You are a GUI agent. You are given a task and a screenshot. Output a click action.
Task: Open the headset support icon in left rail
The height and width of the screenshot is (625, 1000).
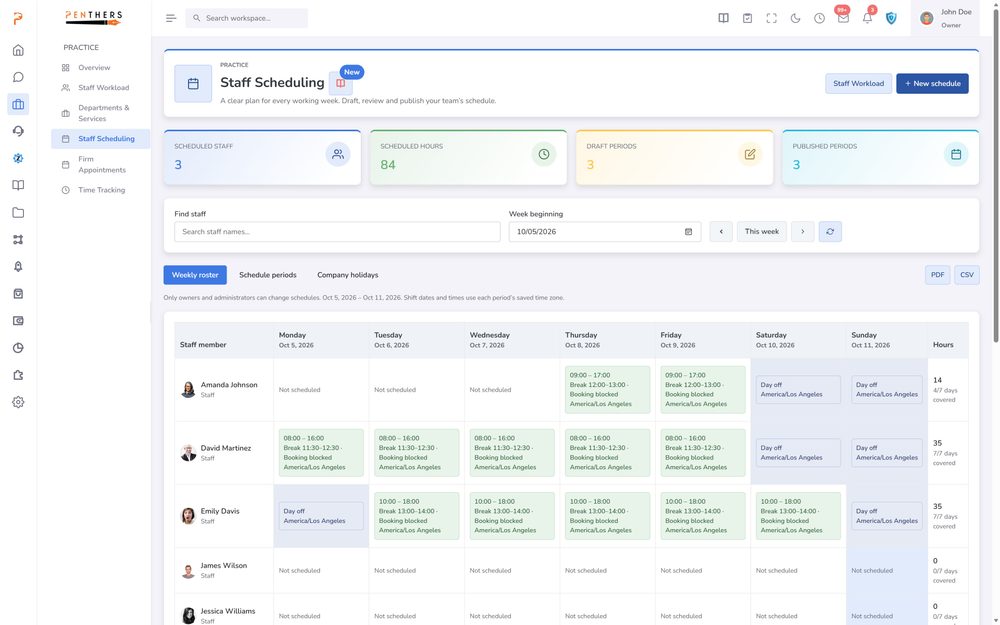click(x=18, y=131)
